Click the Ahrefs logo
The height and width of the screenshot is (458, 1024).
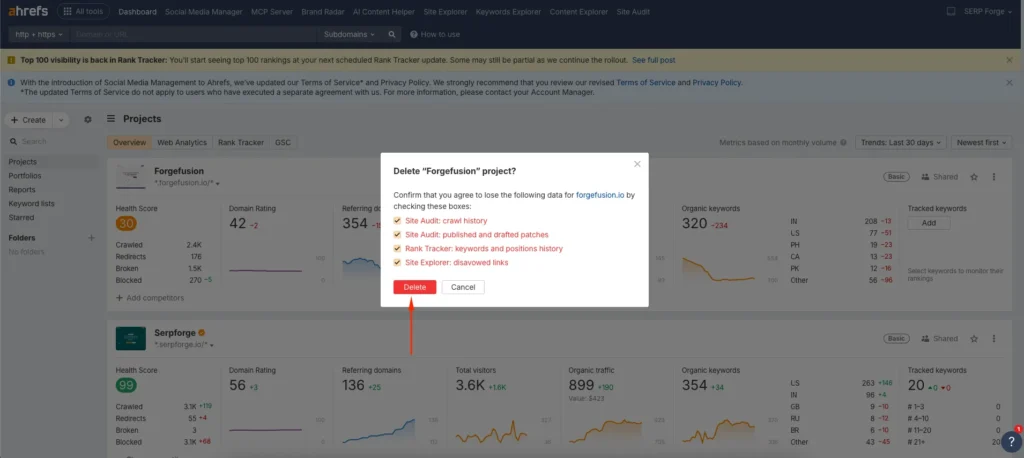(x=28, y=11)
